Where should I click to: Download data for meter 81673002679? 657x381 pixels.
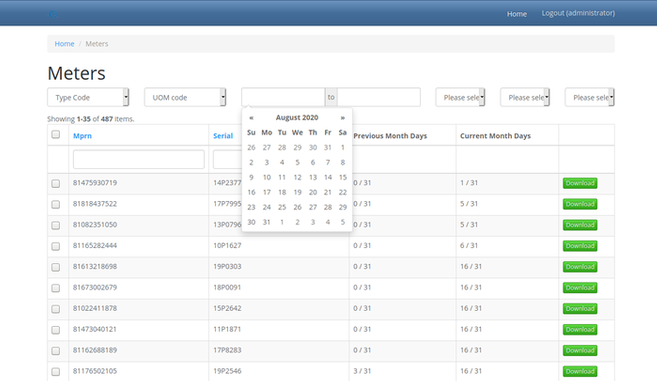(x=580, y=288)
